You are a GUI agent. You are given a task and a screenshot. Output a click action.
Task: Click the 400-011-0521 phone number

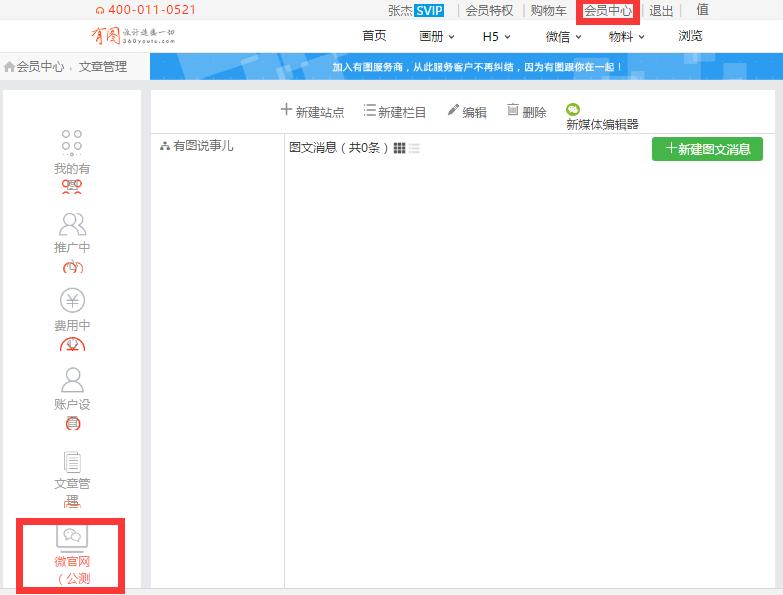(152, 10)
